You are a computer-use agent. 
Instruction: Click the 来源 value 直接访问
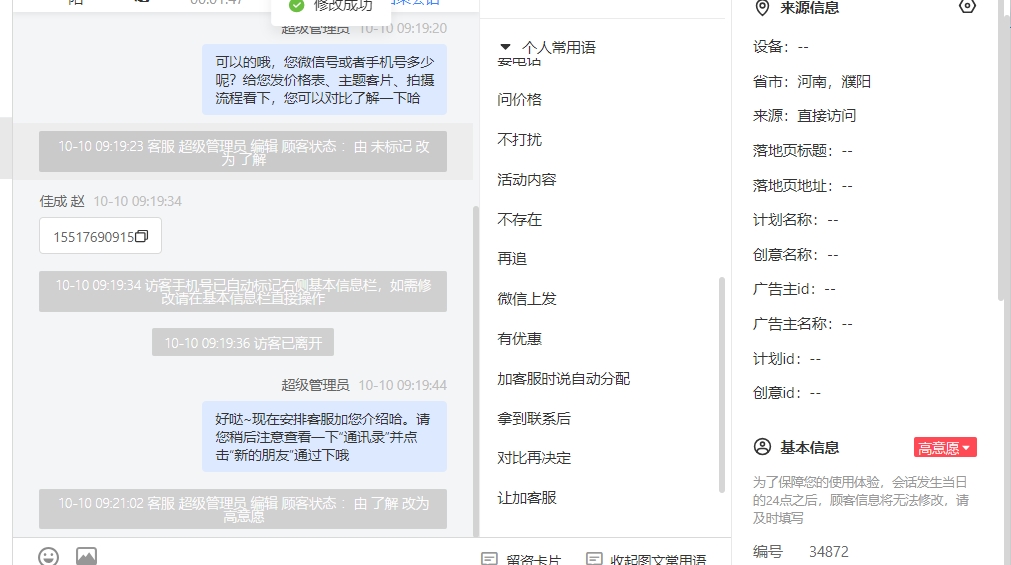click(827, 116)
